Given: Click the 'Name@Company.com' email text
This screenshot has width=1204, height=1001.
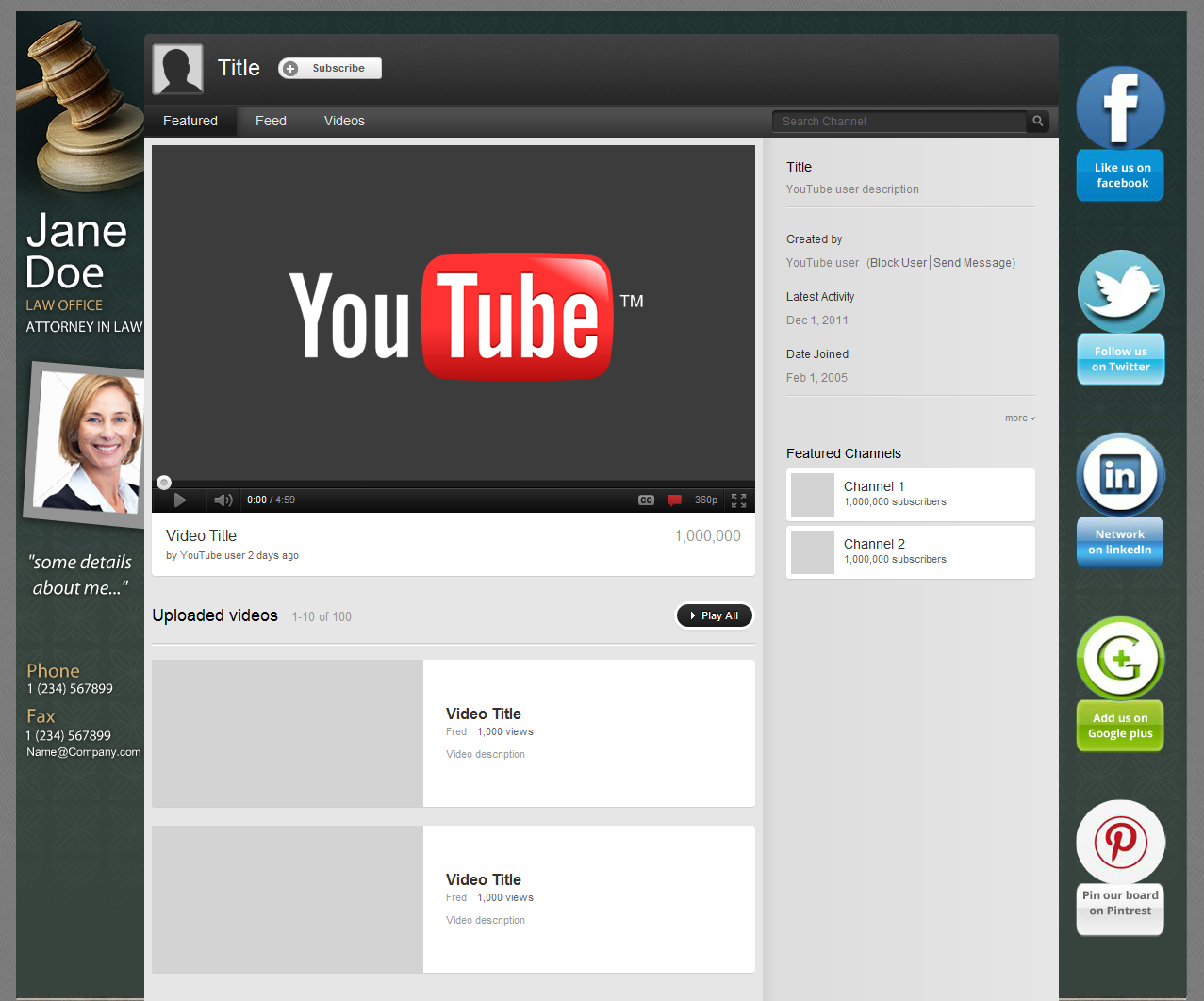Looking at the screenshot, I should point(84,752).
